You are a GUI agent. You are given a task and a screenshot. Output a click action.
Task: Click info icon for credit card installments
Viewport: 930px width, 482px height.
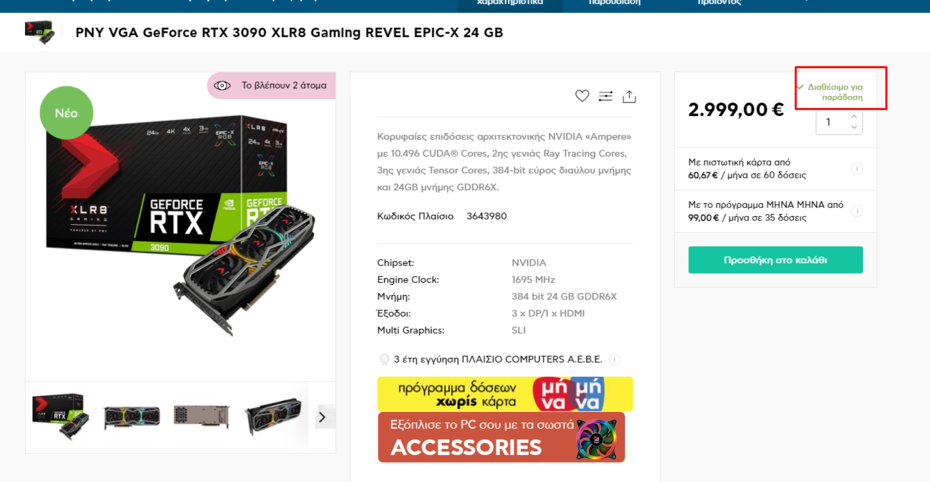[x=856, y=169]
